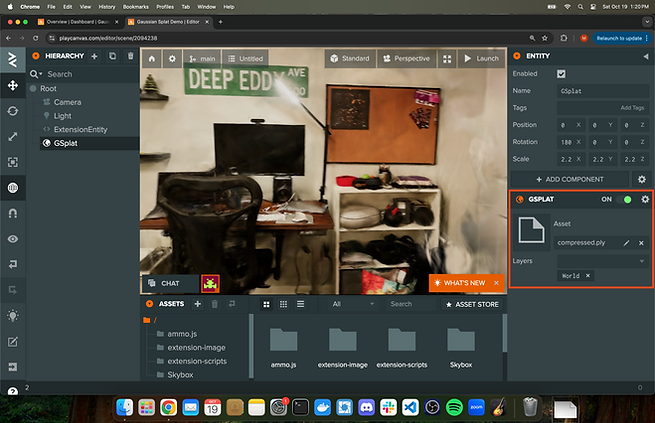Select the Scale gizmo tool

coord(12,135)
